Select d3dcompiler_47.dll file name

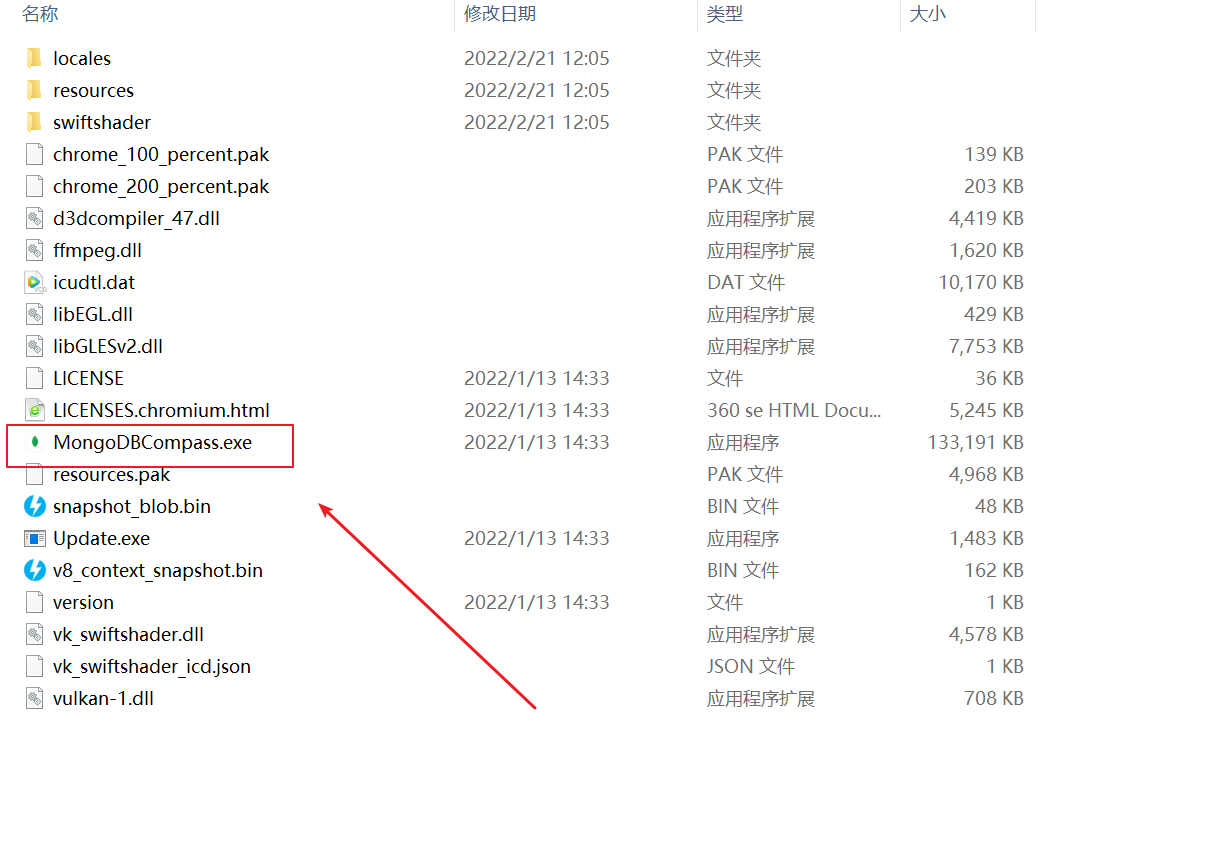[136, 218]
